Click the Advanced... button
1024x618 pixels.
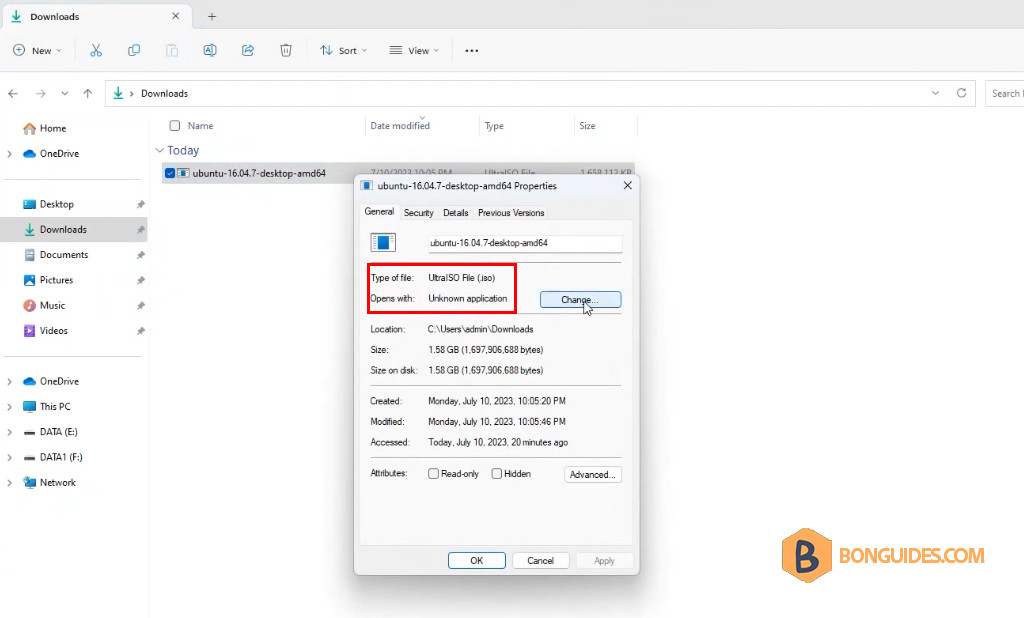pyautogui.click(x=592, y=474)
